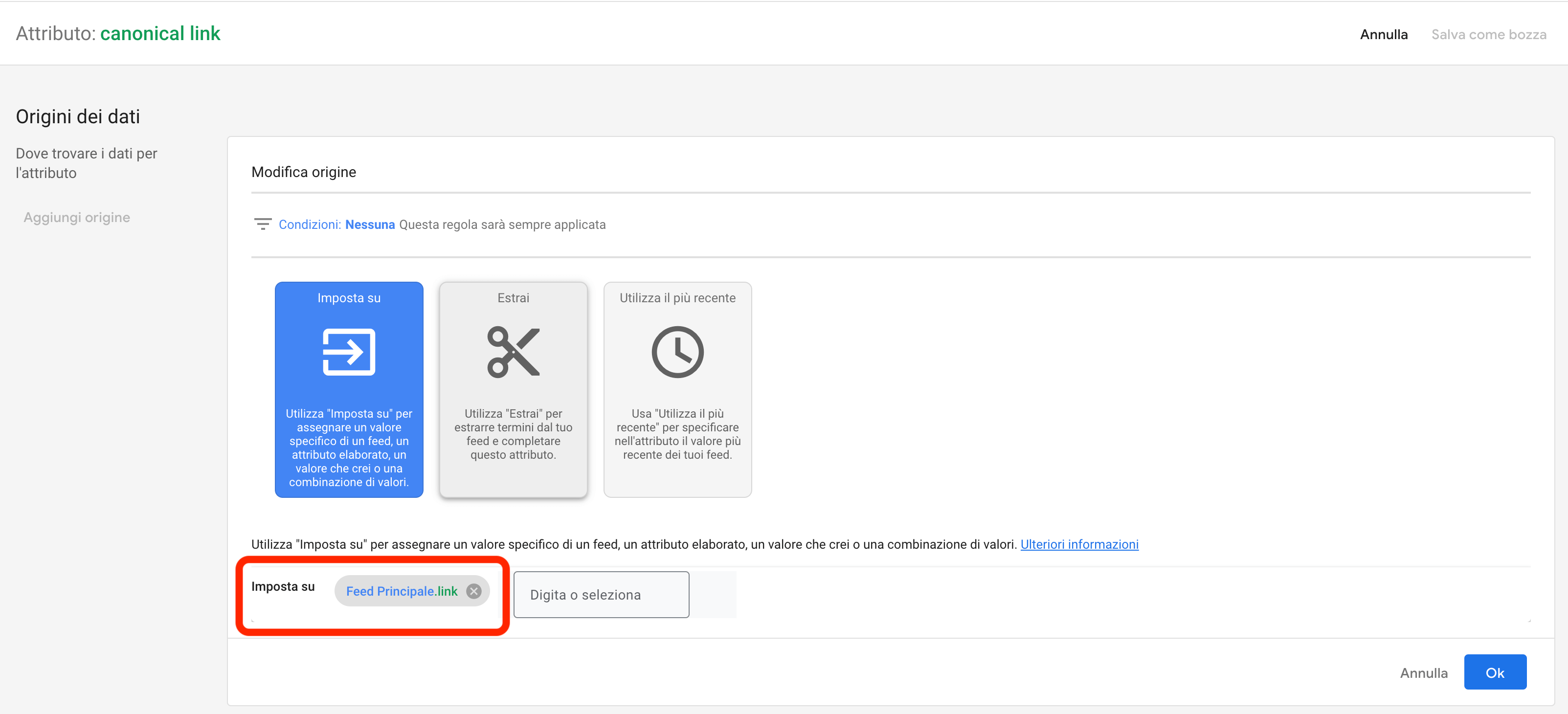The width and height of the screenshot is (1568, 714).
Task: Select the Imposta su option card
Action: 349,390
